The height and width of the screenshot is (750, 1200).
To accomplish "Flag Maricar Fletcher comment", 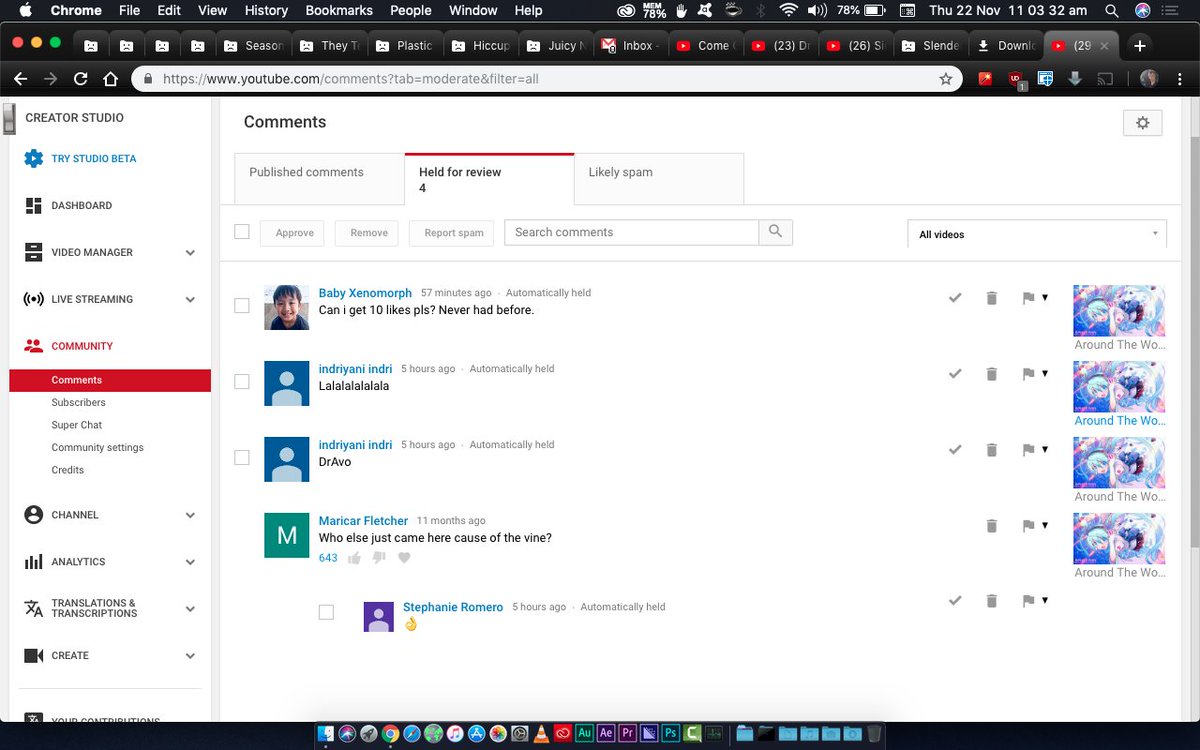I will (1028, 526).
